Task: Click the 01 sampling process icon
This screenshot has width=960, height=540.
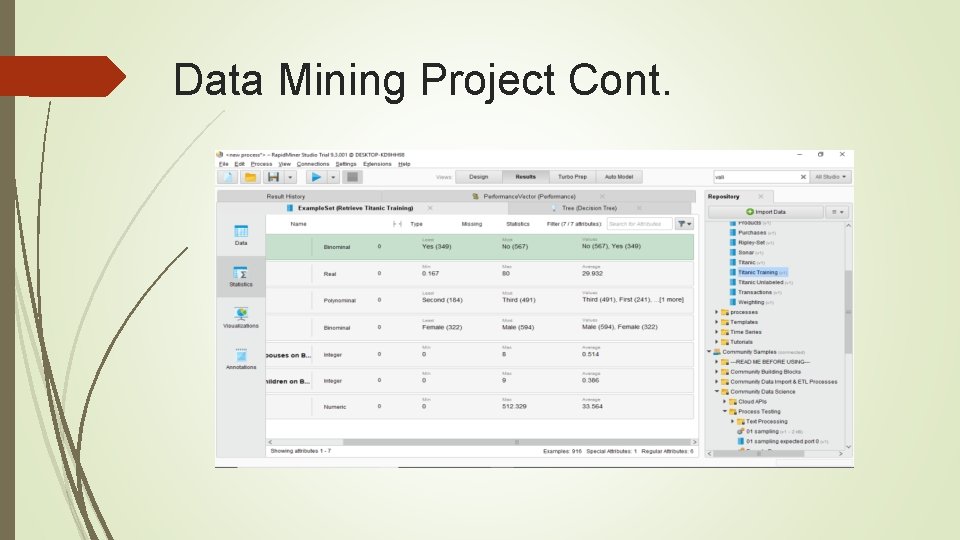Action: pos(741,431)
